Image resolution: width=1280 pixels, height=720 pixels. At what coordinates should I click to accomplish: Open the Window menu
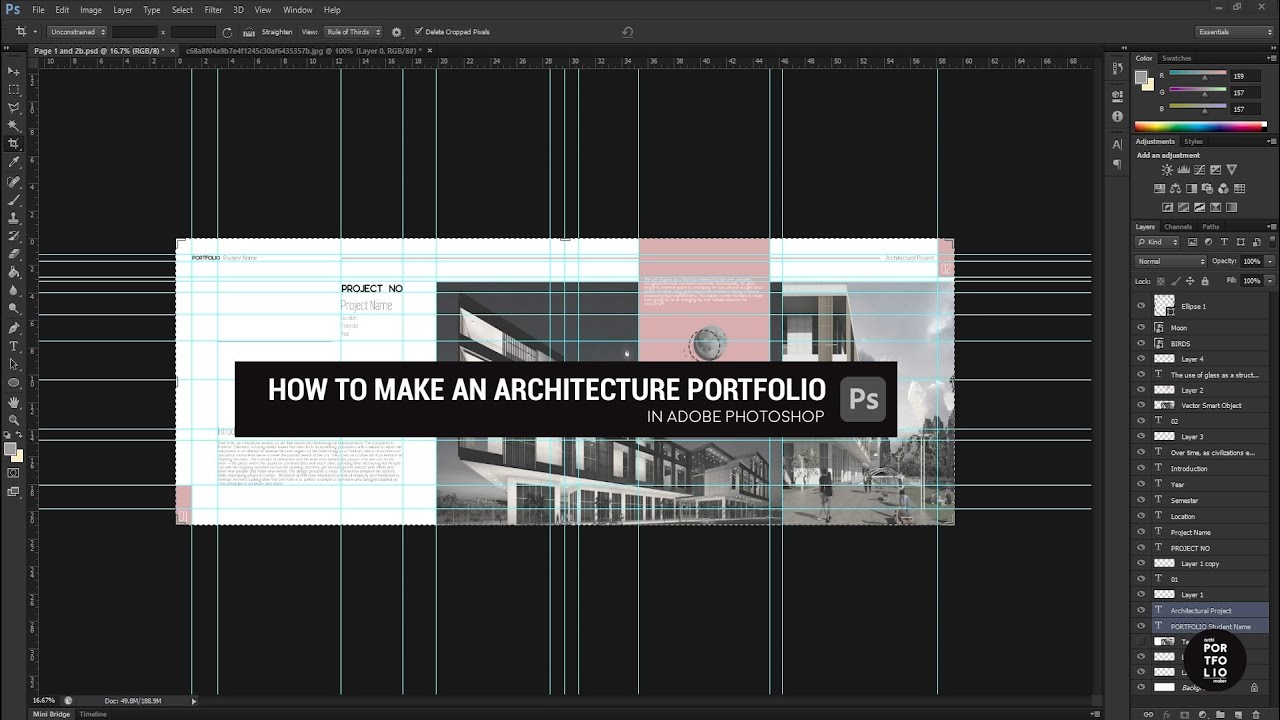pos(298,10)
